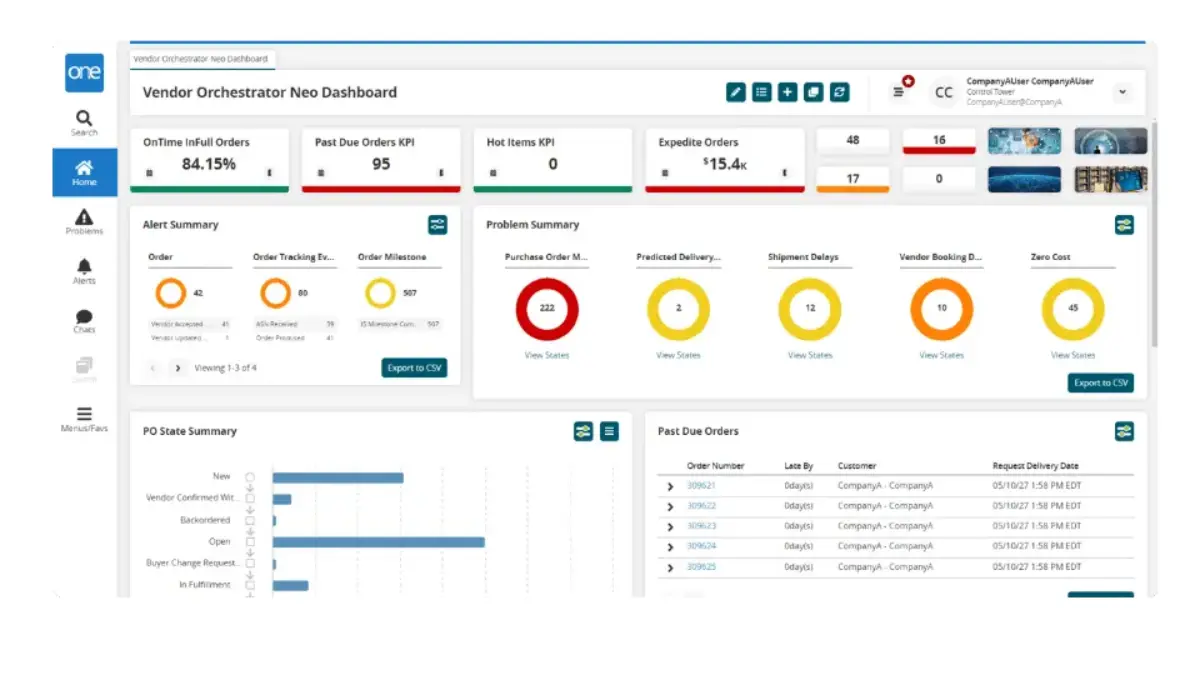Click Export to CSV in Alert Summary
The width and height of the screenshot is (1200, 675).
click(414, 368)
